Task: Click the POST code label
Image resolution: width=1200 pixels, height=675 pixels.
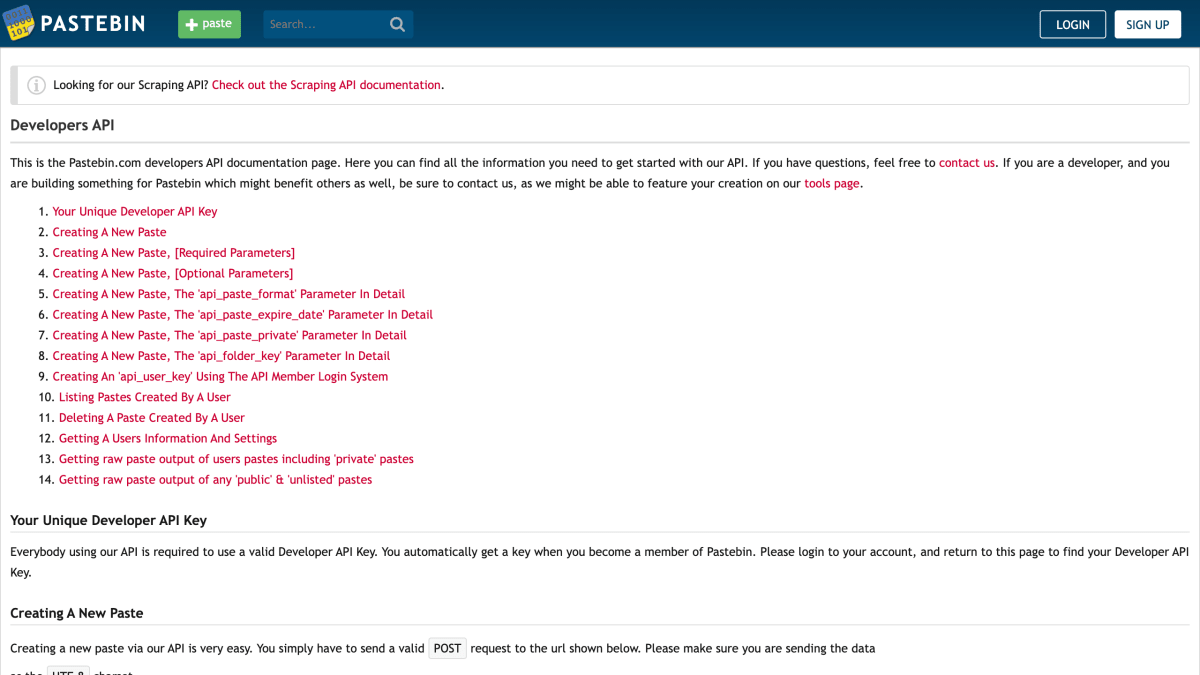Action: pyautogui.click(x=447, y=648)
